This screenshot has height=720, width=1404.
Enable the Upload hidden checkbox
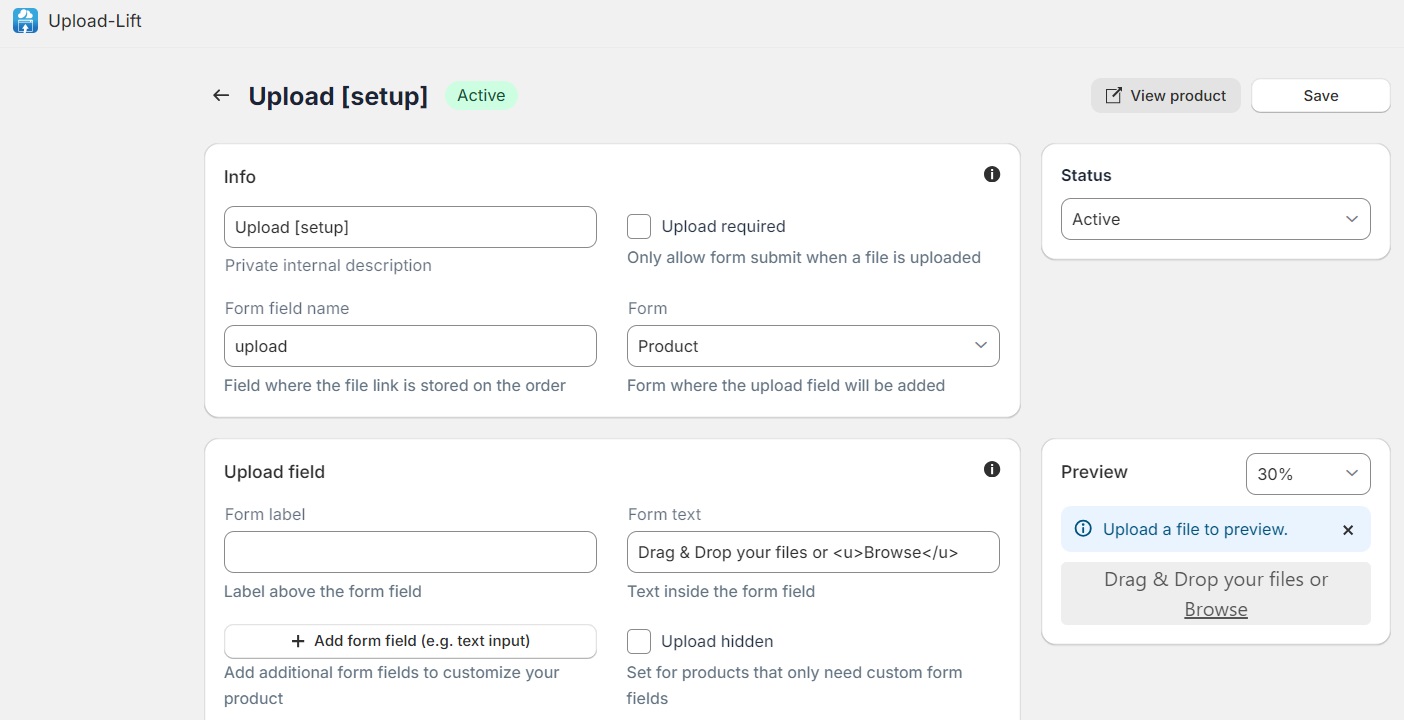pos(639,641)
